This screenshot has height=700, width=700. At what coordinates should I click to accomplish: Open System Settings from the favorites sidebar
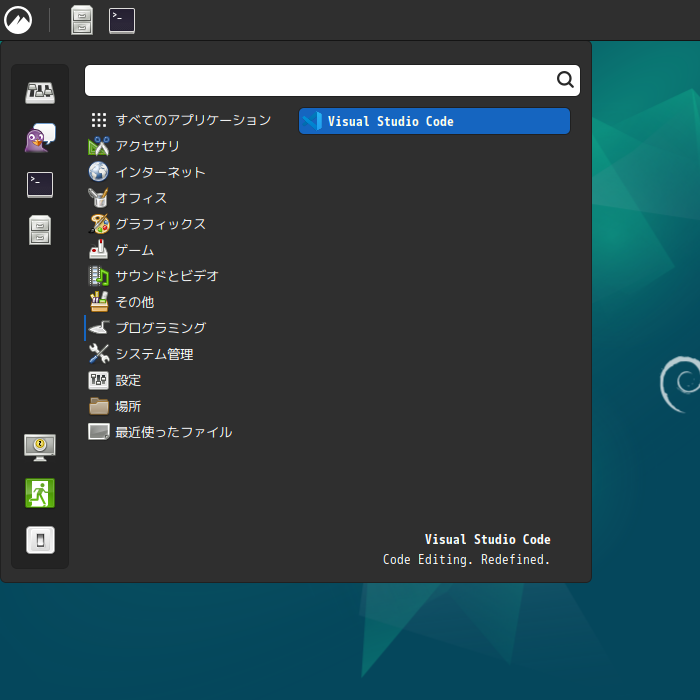click(40, 93)
